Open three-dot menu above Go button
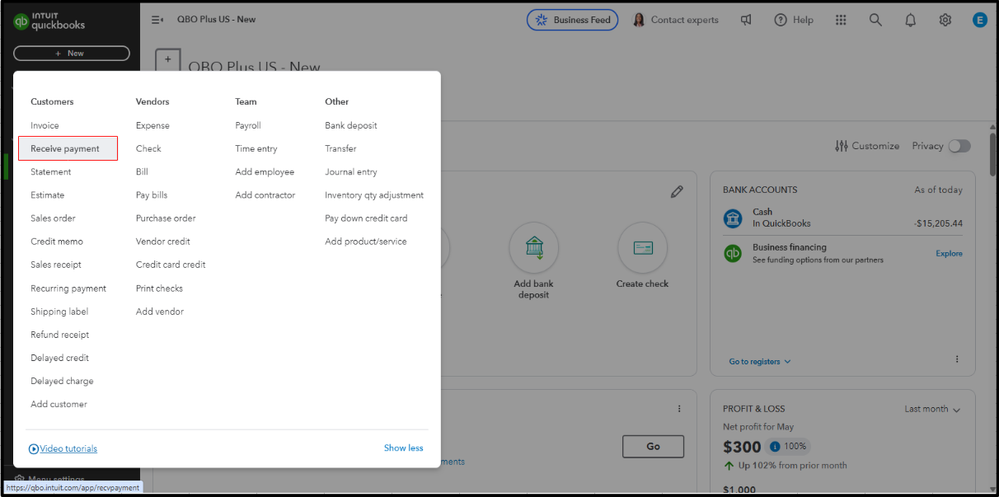This screenshot has height=497, width=999. [x=679, y=408]
